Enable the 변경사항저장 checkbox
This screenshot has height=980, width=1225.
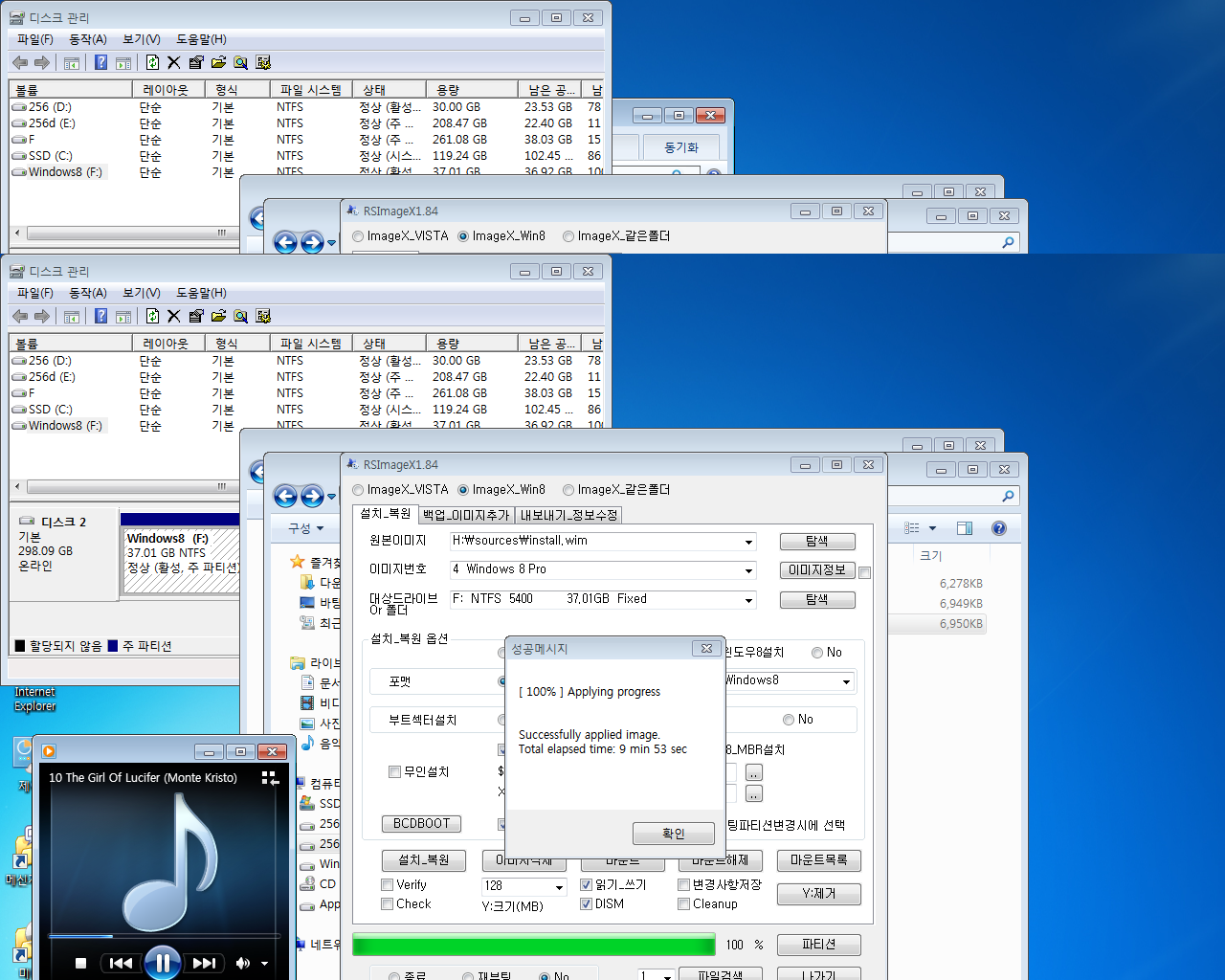click(x=684, y=884)
